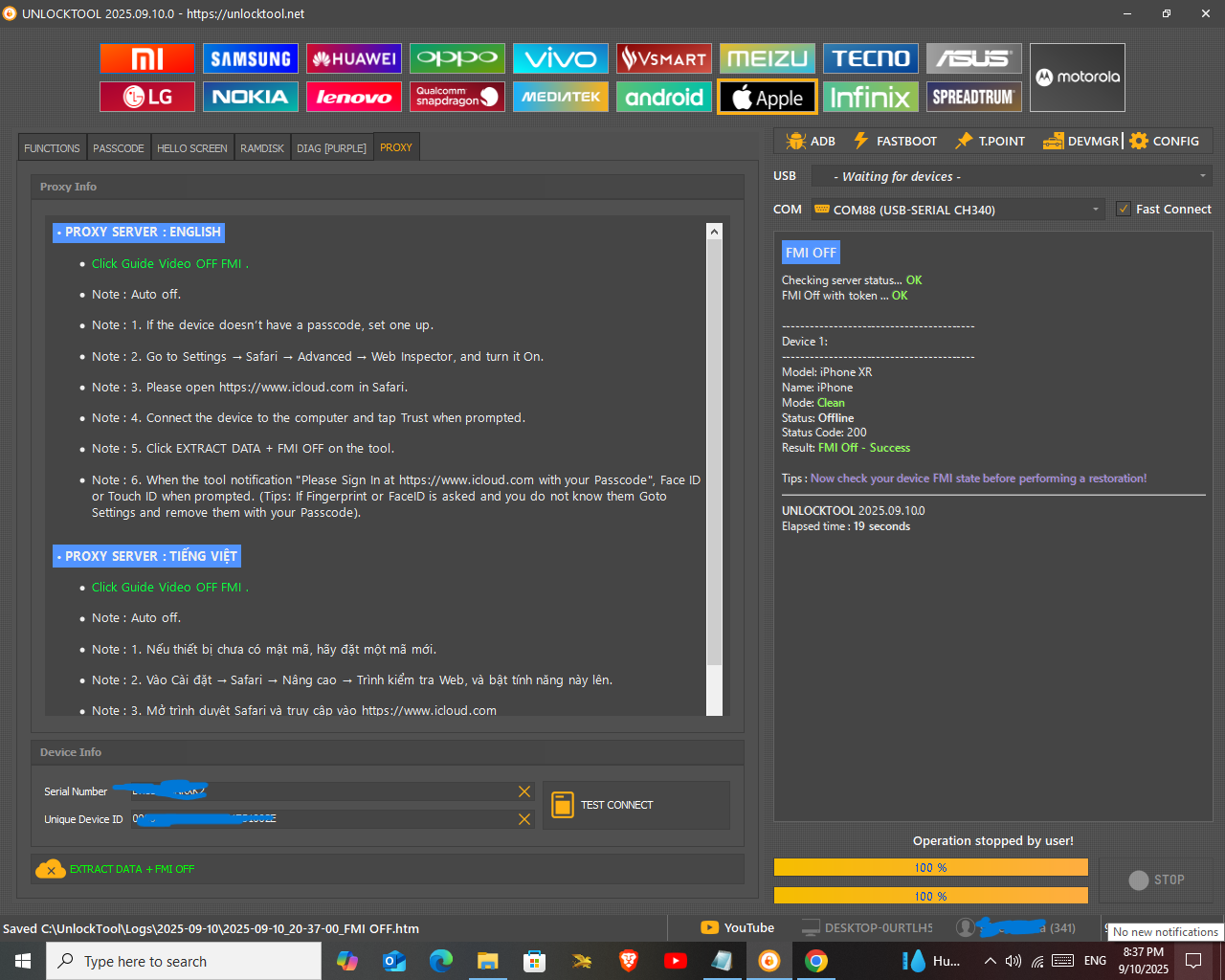Open the RAMDISK tab
This screenshot has height=980, width=1225.
pyautogui.click(x=261, y=146)
